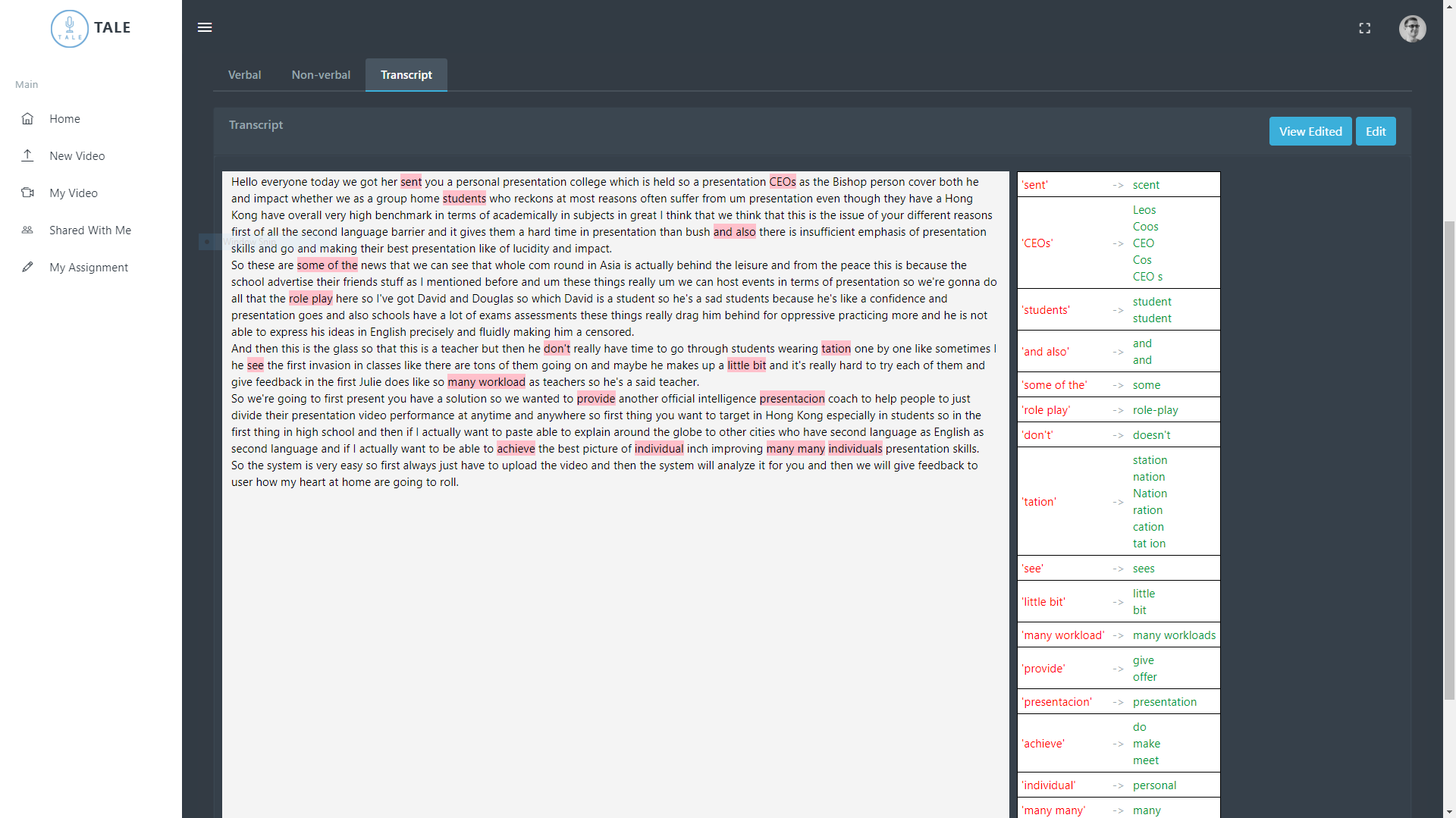Select the Transcript tab

[x=406, y=75]
